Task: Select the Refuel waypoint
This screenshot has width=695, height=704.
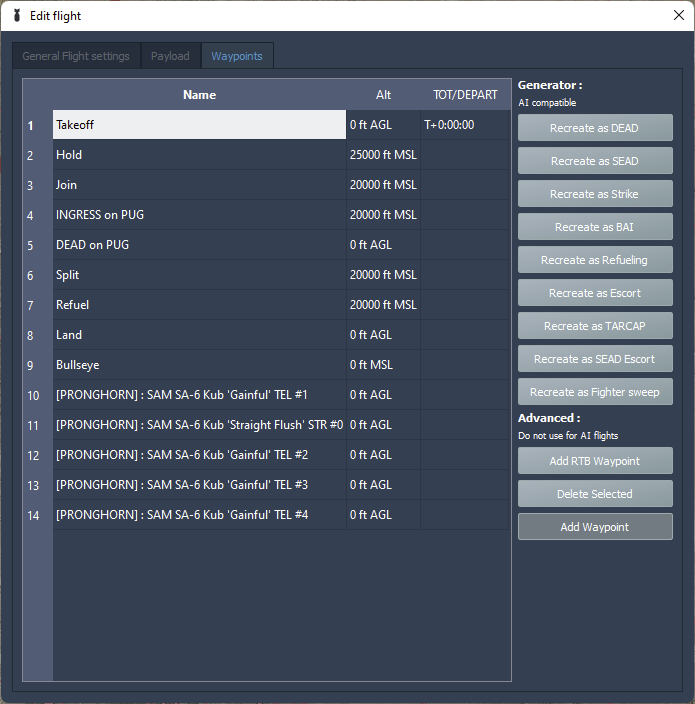Action: (199, 305)
